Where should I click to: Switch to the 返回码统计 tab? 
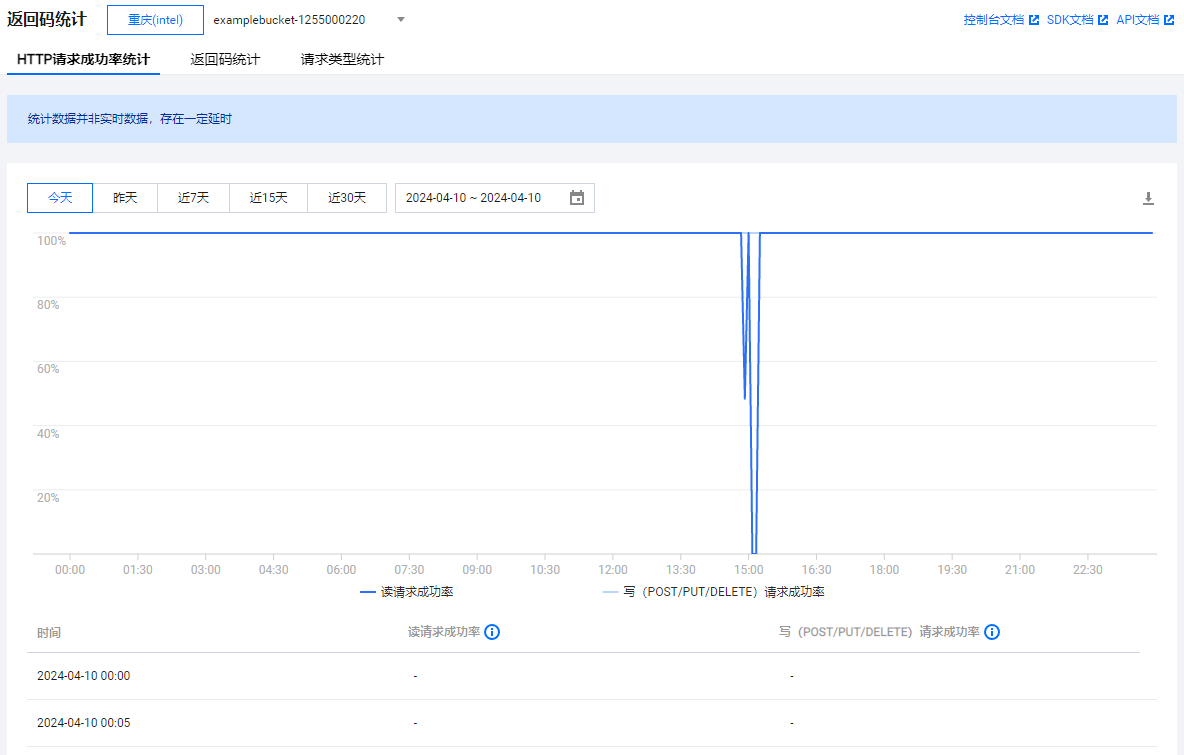click(x=225, y=59)
